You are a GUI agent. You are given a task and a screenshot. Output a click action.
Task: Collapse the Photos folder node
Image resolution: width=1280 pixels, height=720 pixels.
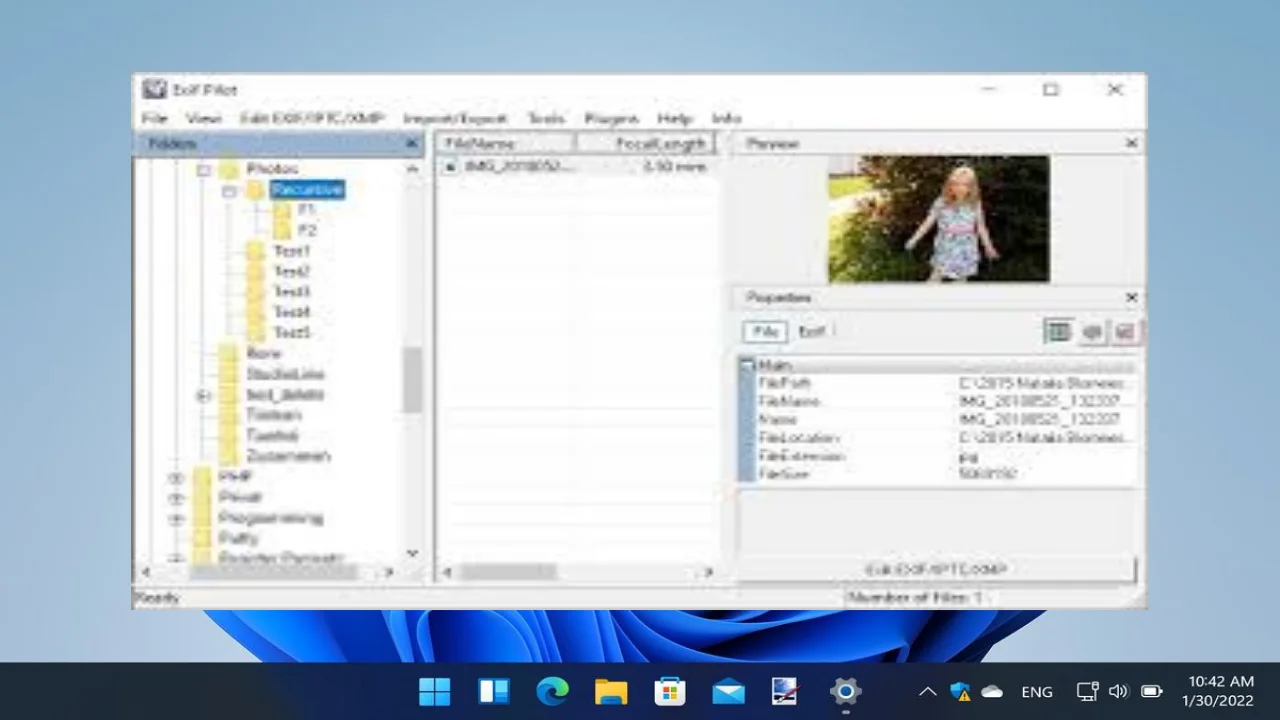(204, 170)
